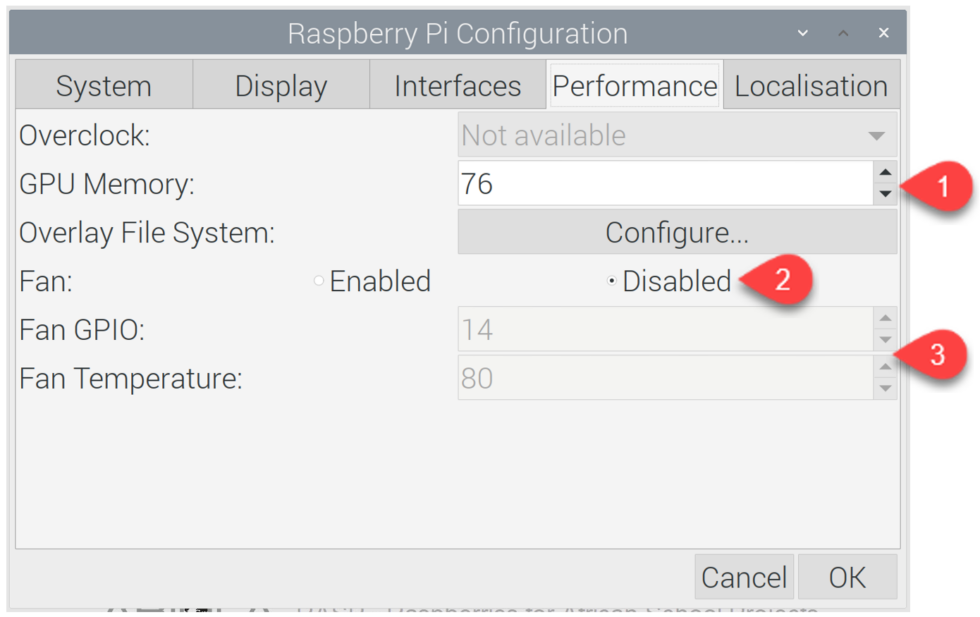
Task: Select the Enabled fan radio button
Action: coord(319,281)
